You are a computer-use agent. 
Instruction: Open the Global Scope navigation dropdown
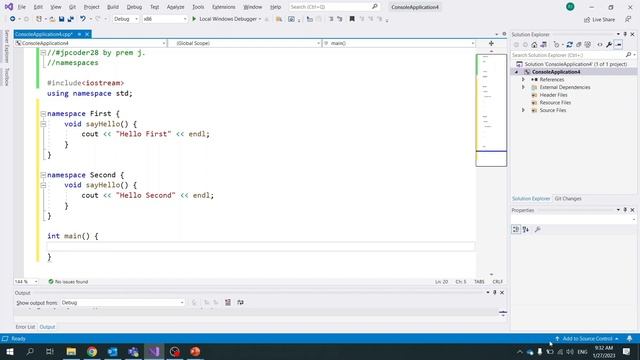pos(245,43)
